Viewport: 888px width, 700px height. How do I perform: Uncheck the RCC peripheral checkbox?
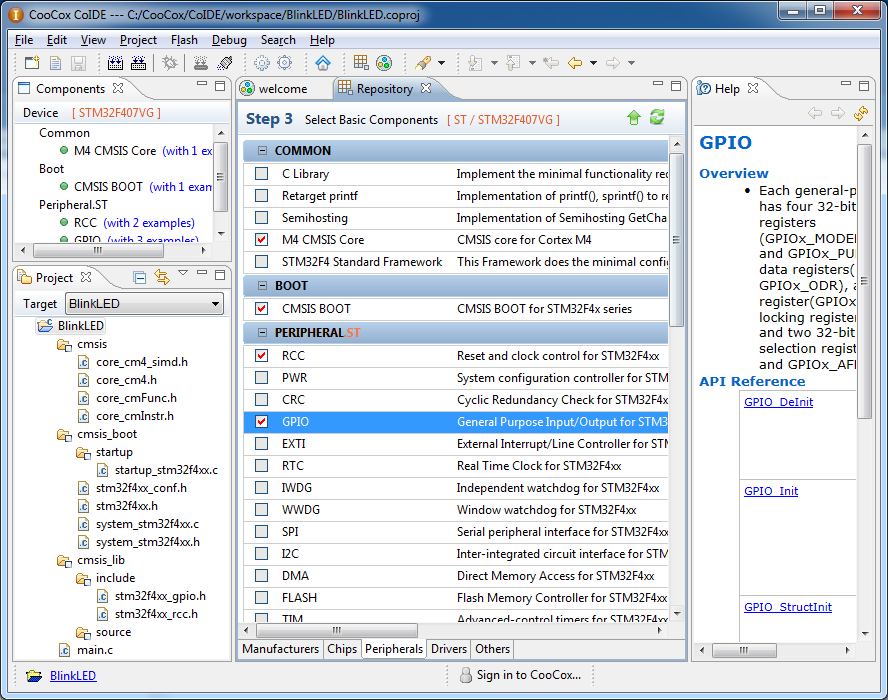[261, 356]
